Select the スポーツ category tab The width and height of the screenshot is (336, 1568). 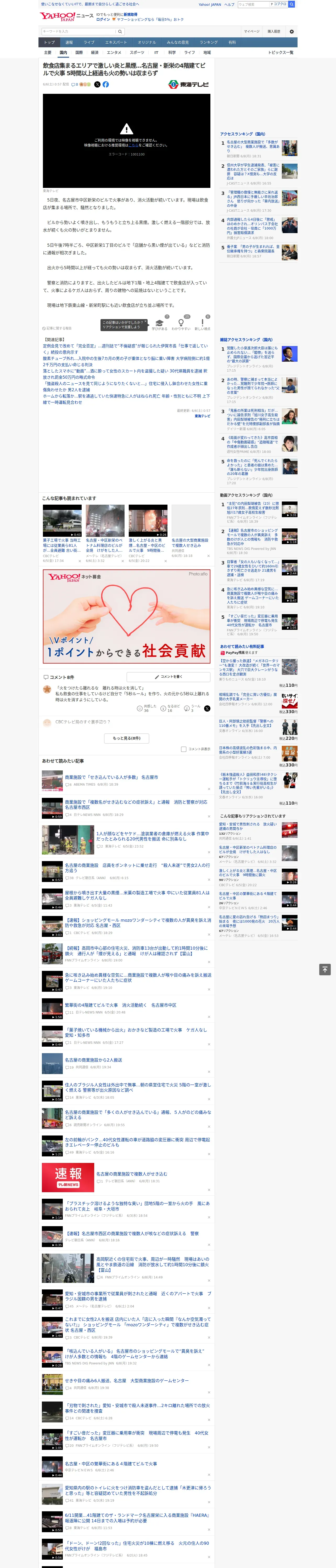[137, 52]
